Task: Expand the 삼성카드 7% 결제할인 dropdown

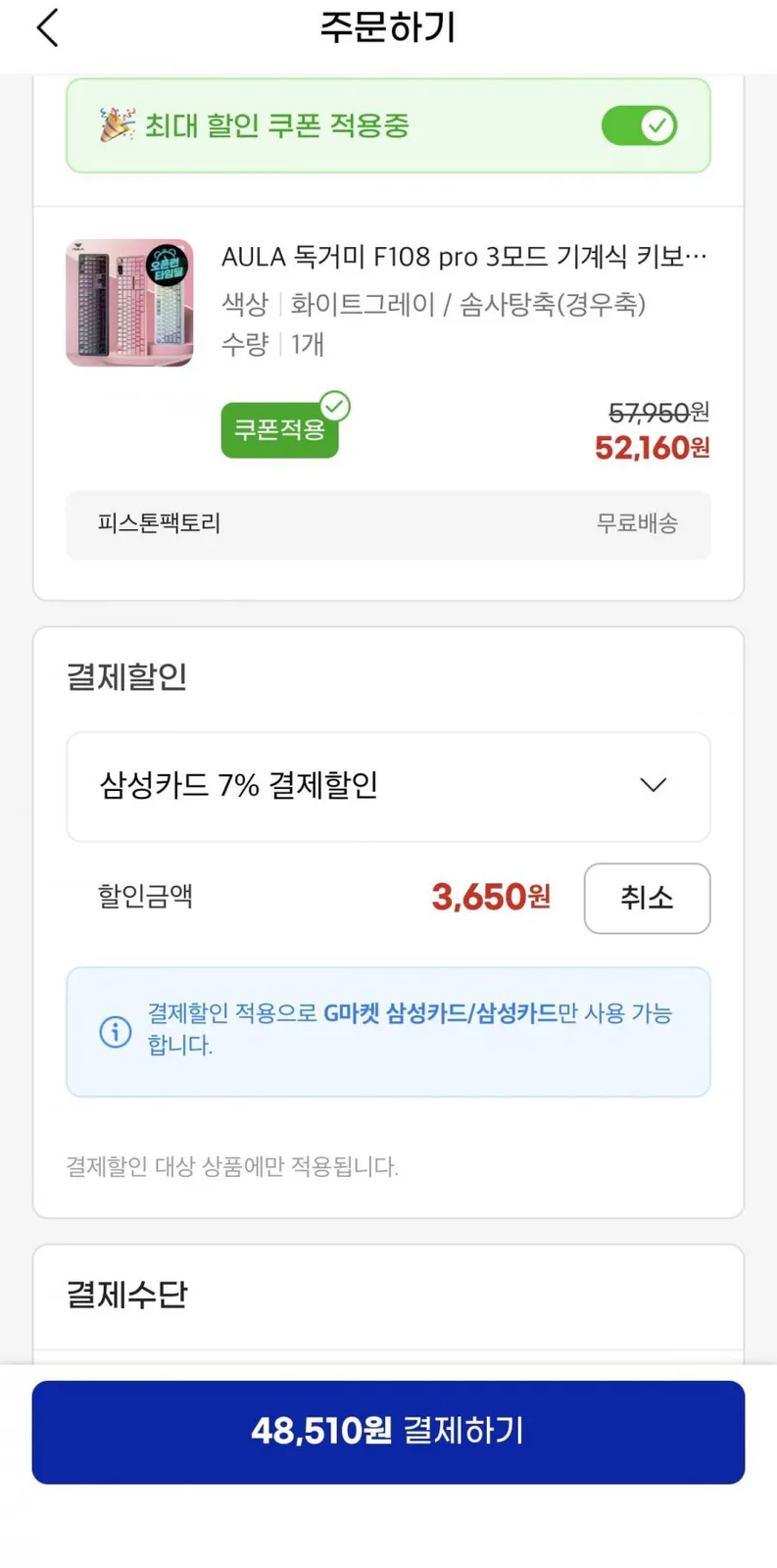Action: (x=388, y=786)
